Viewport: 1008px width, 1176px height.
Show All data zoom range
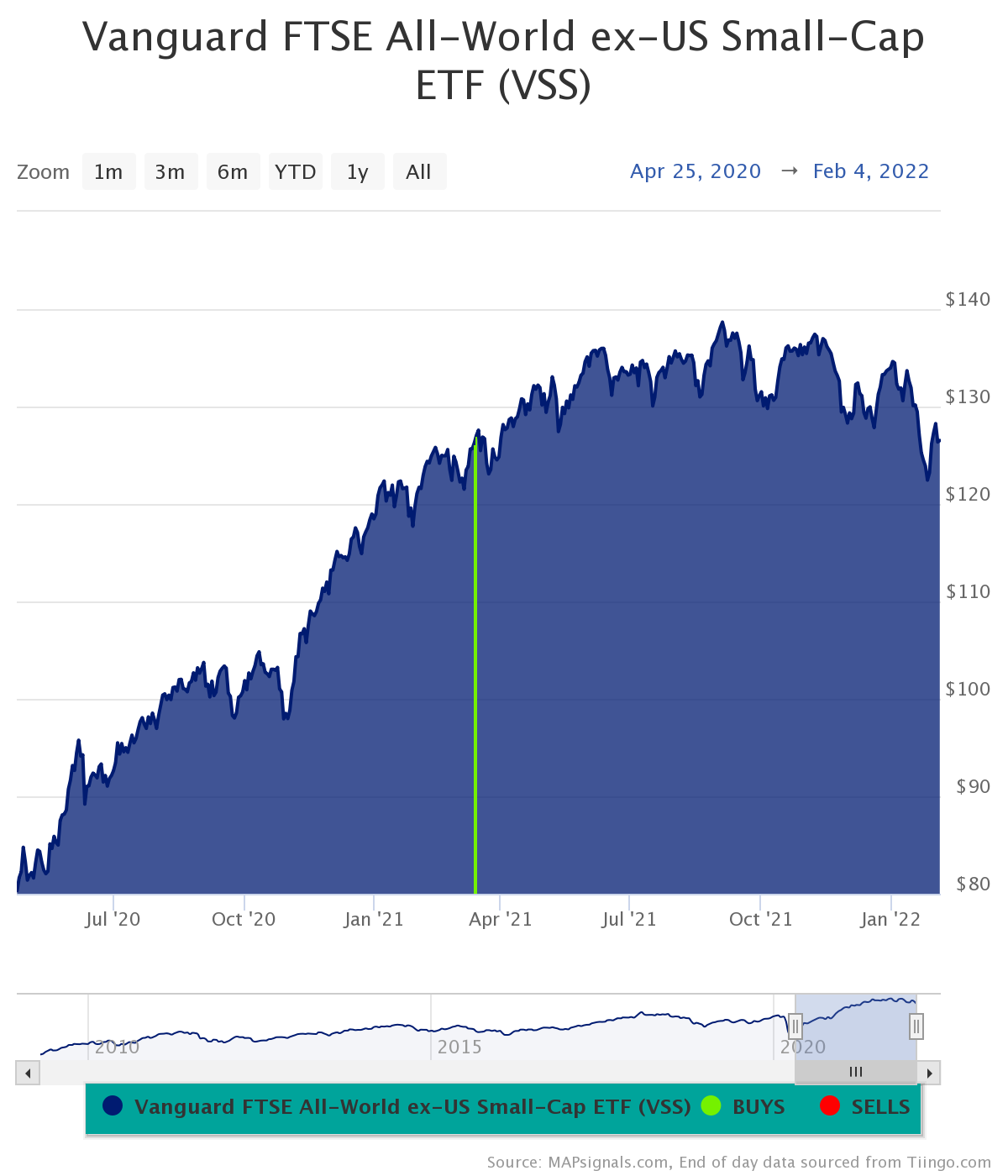[x=419, y=171]
